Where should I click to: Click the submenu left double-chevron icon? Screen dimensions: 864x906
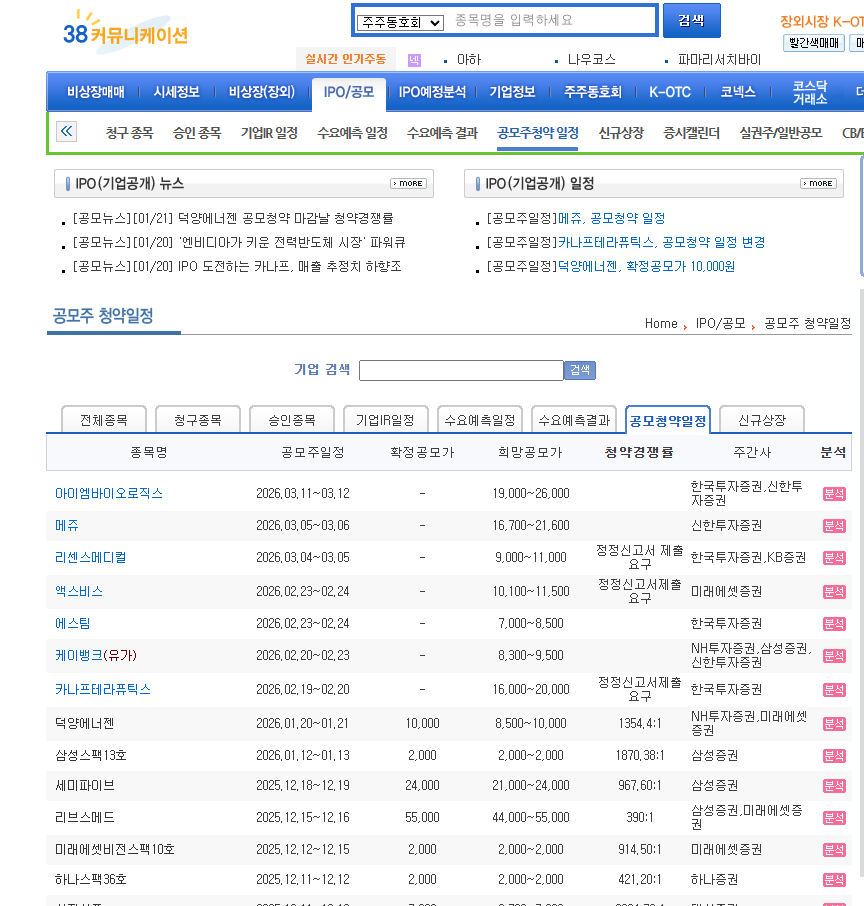(67, 132)
